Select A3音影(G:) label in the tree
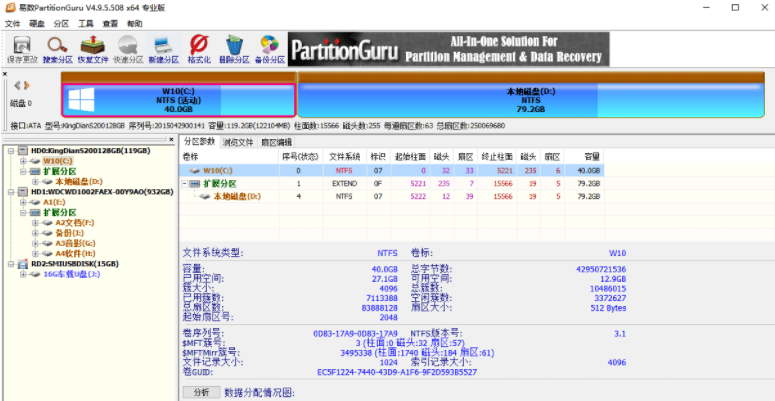 [76, 243]
